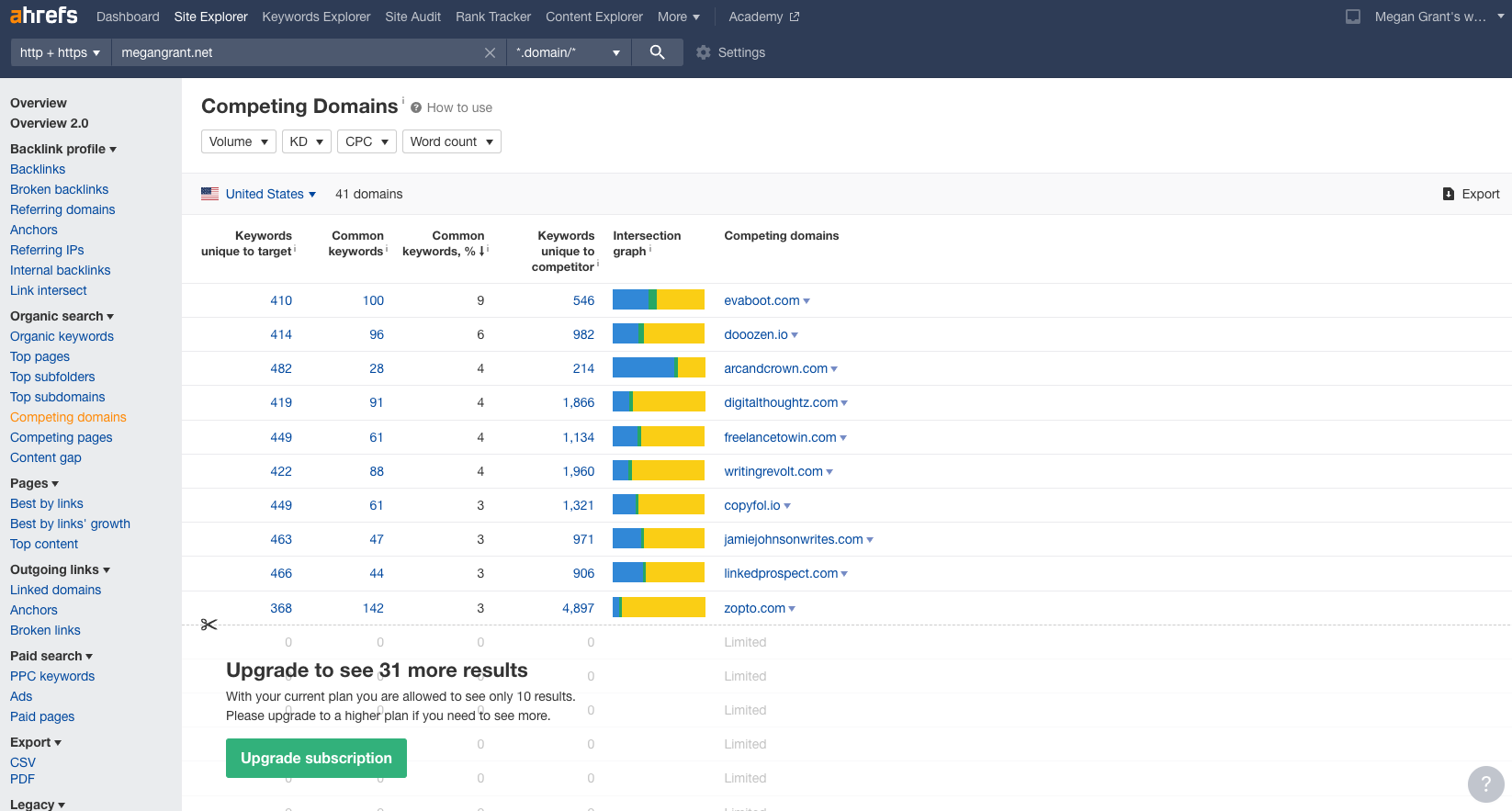Open writingrevolt.com competing domain link

tap(773, 471)
